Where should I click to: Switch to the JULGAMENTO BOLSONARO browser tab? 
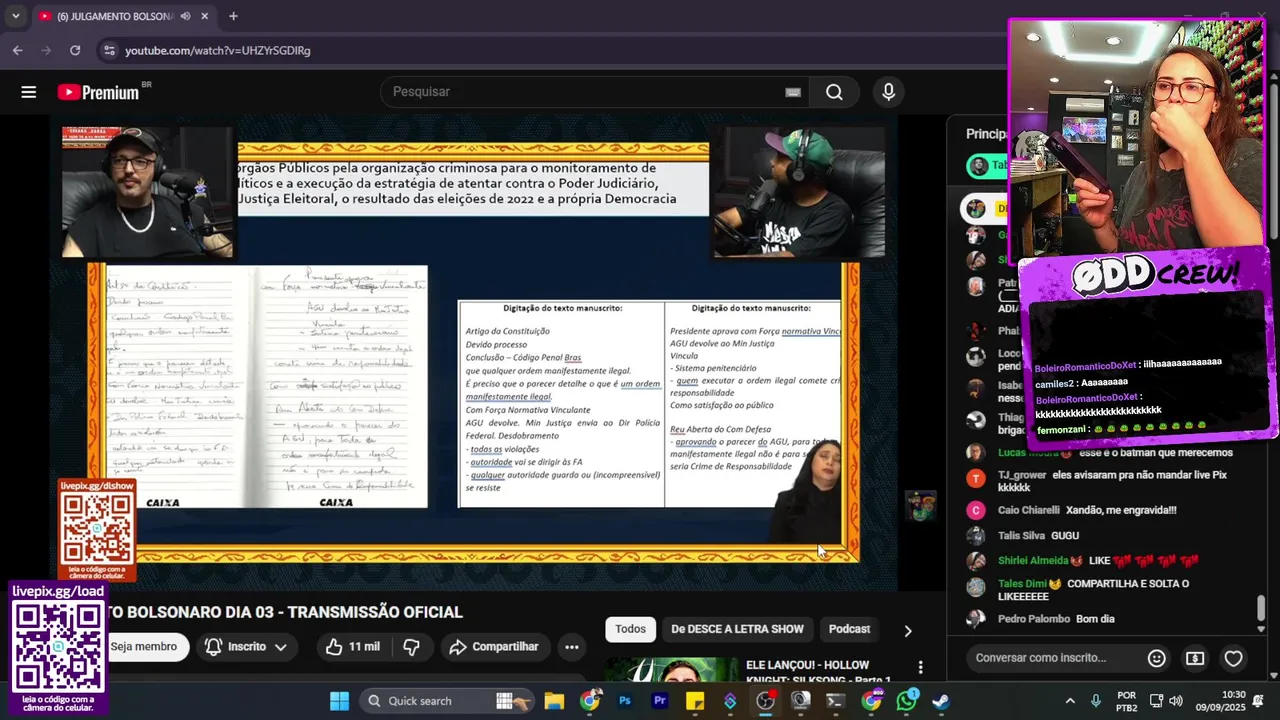(115, 16)
